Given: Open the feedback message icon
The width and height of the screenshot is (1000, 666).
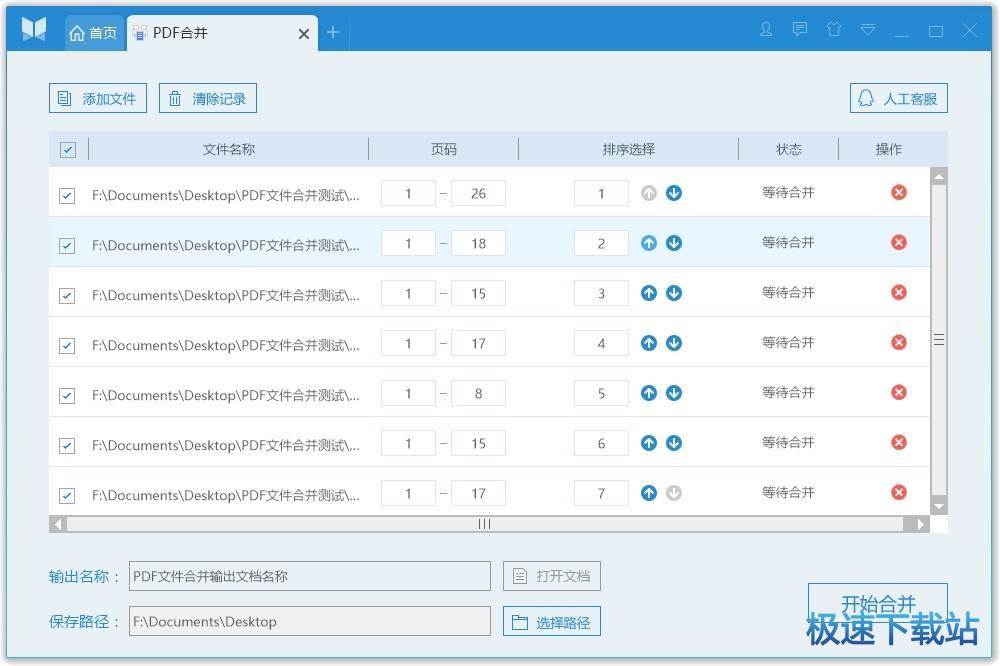Looking at the screenshot, I should pos(800,31).
